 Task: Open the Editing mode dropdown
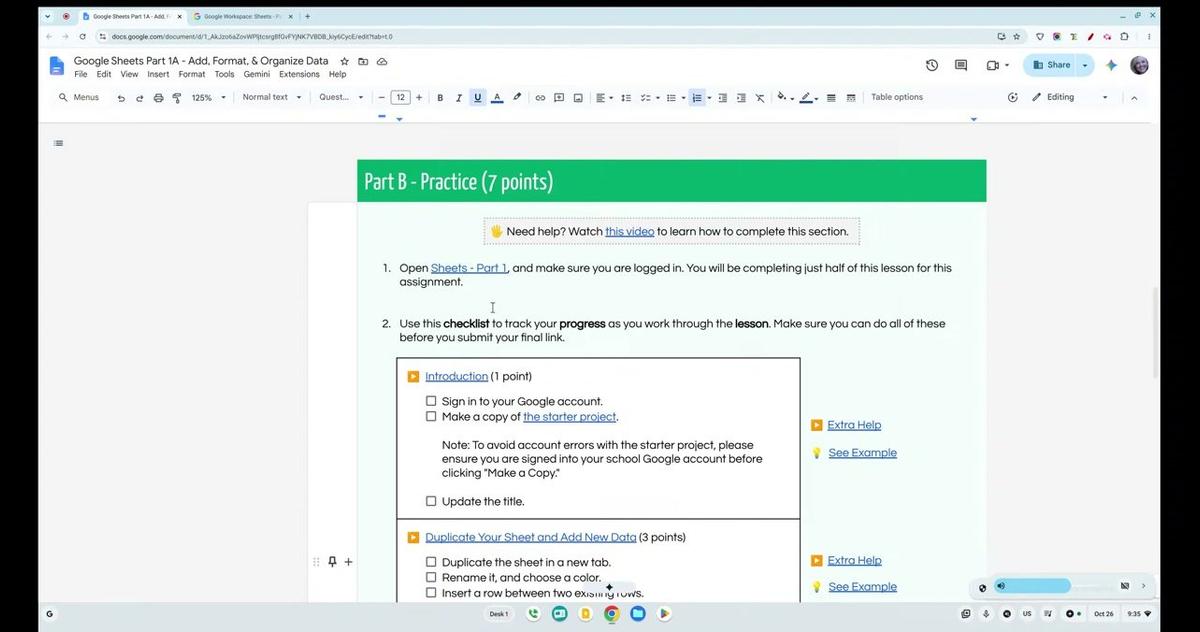point(1070,98)
